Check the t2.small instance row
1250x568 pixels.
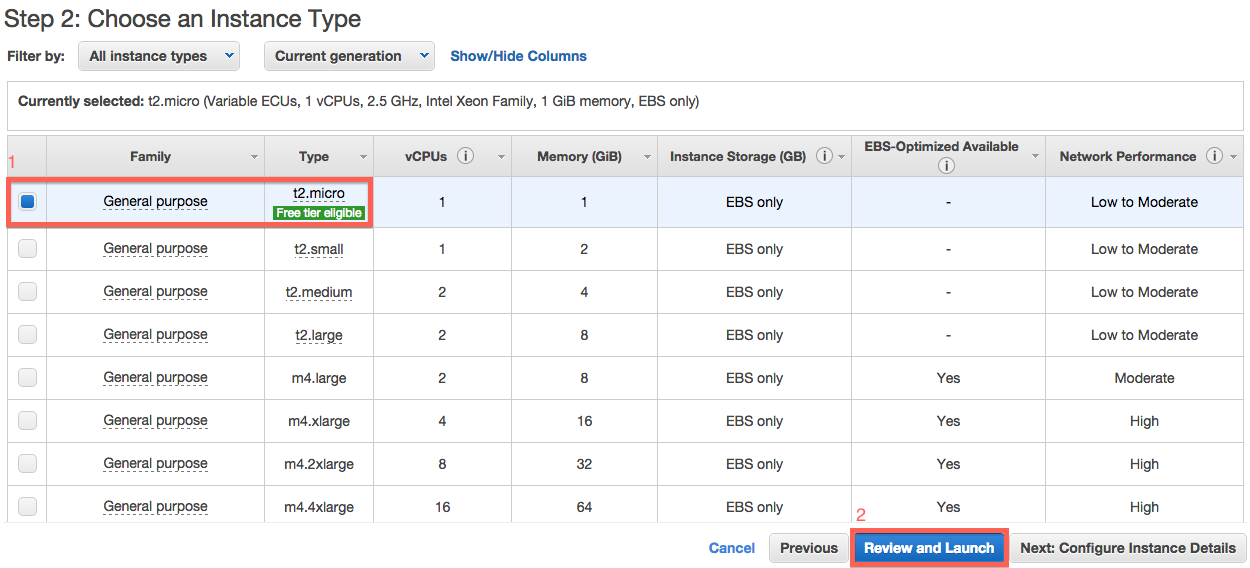(x=27, y=249)
